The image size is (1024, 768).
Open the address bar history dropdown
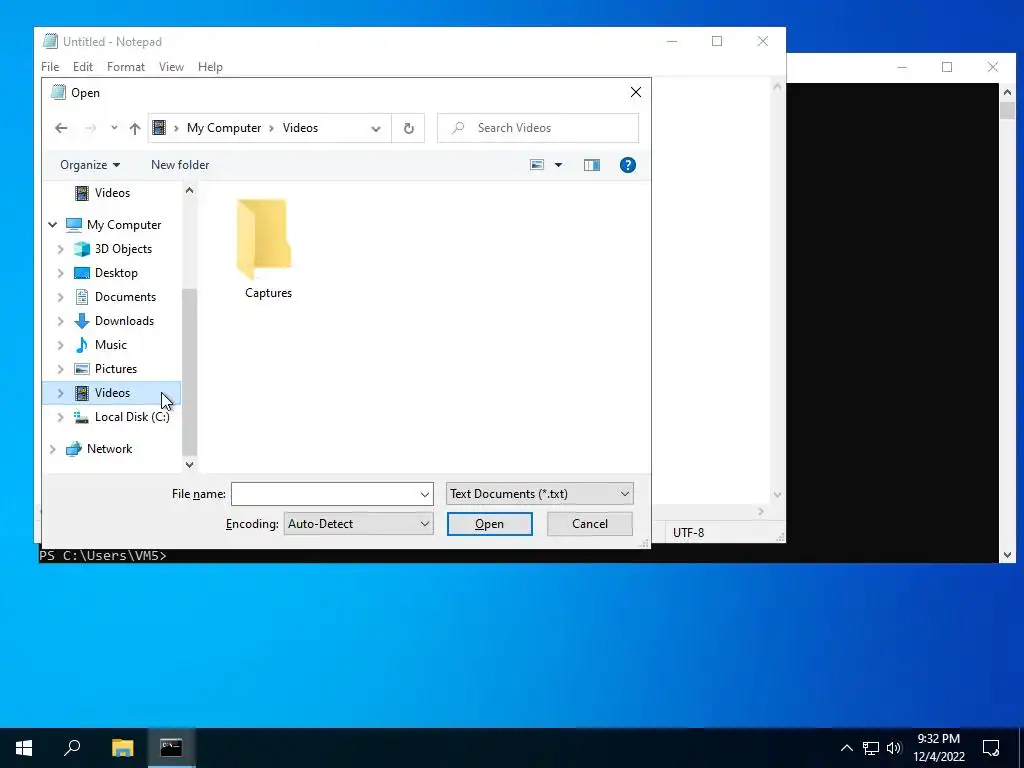click(376, 128)
